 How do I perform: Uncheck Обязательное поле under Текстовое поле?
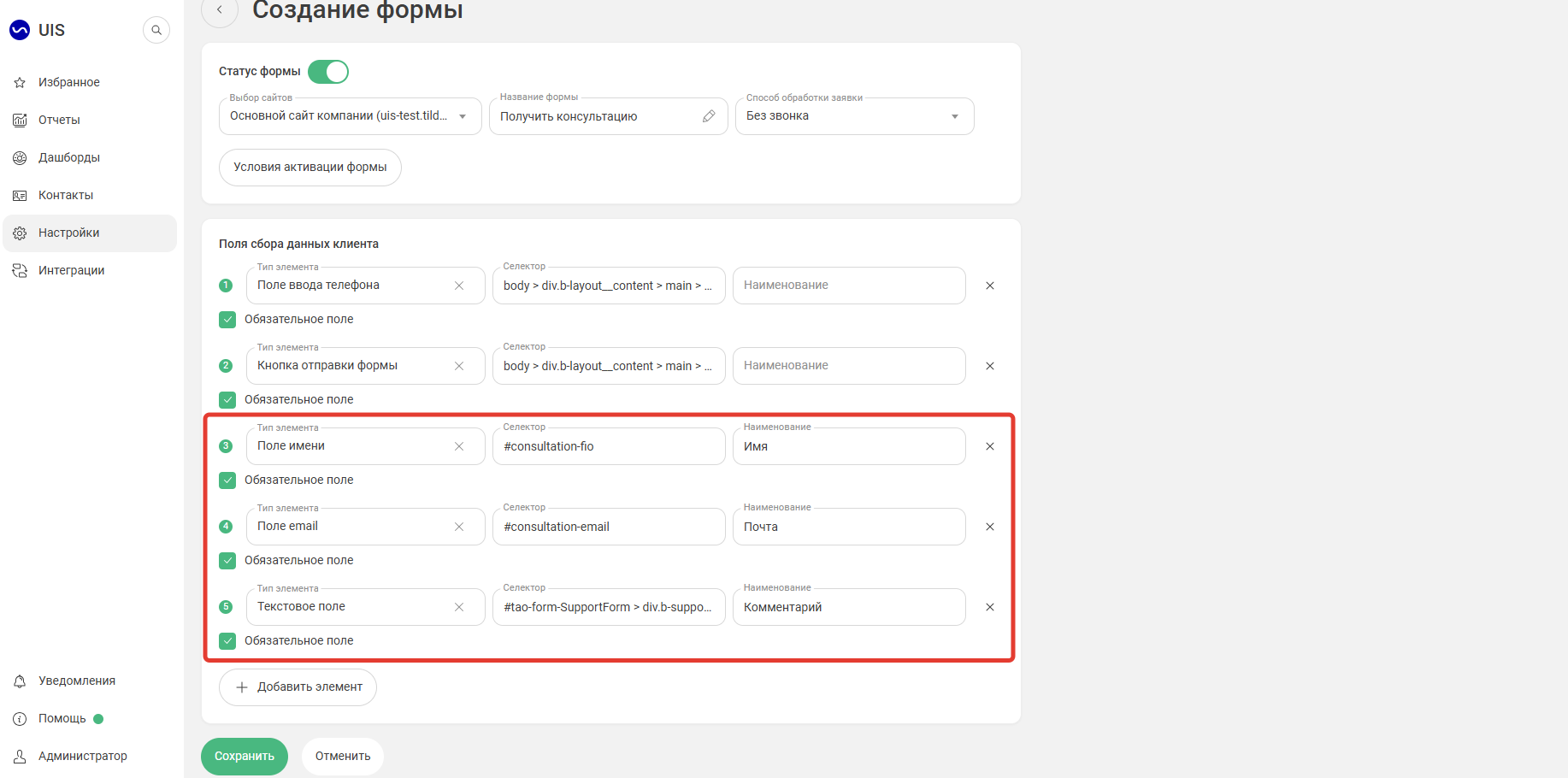[x=227, y=641]
